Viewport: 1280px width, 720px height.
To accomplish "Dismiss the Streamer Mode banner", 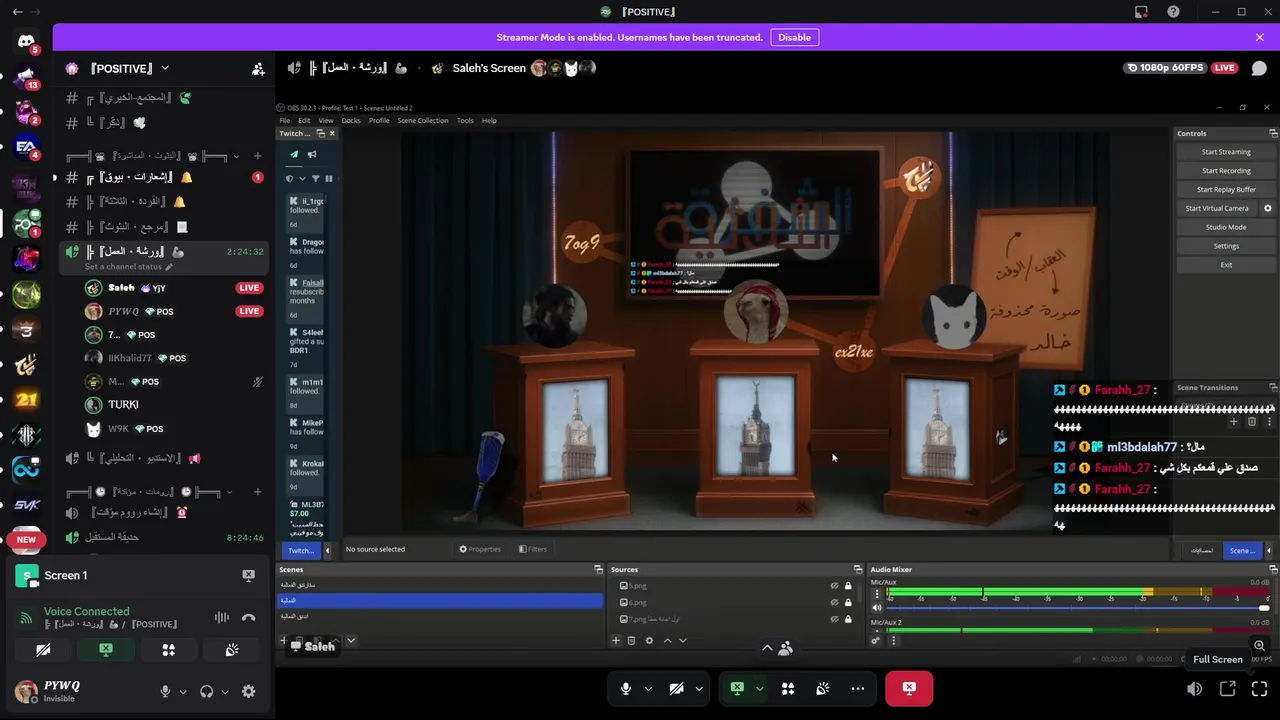I will 1259,37.
